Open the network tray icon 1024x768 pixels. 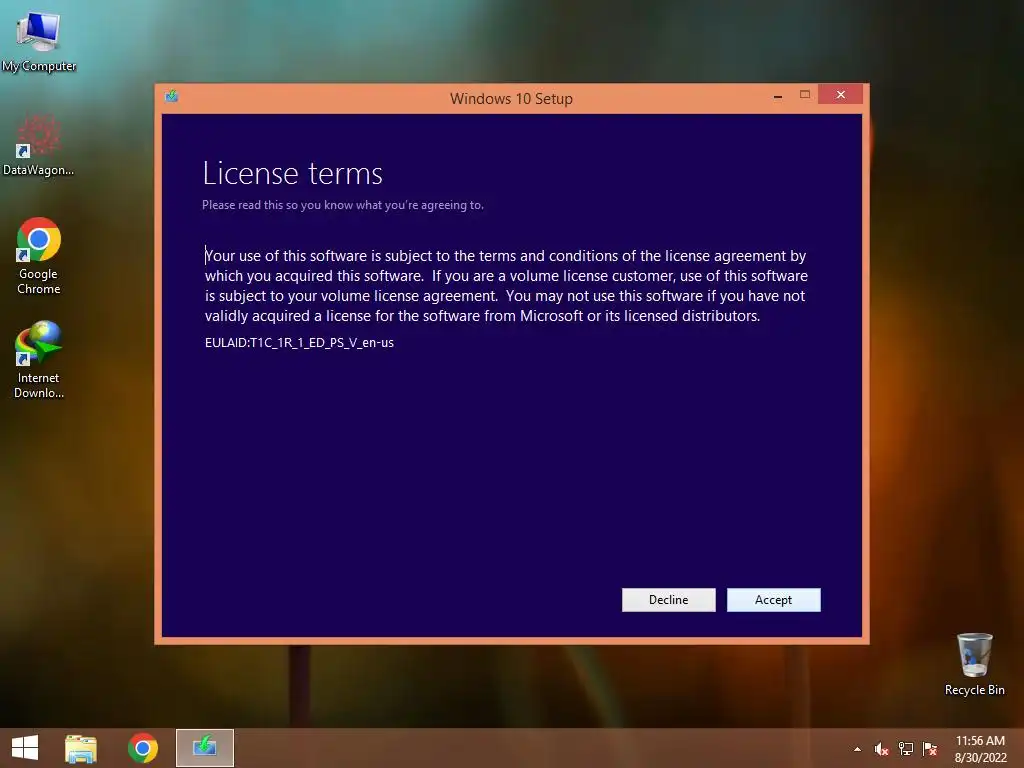(906, 749)
